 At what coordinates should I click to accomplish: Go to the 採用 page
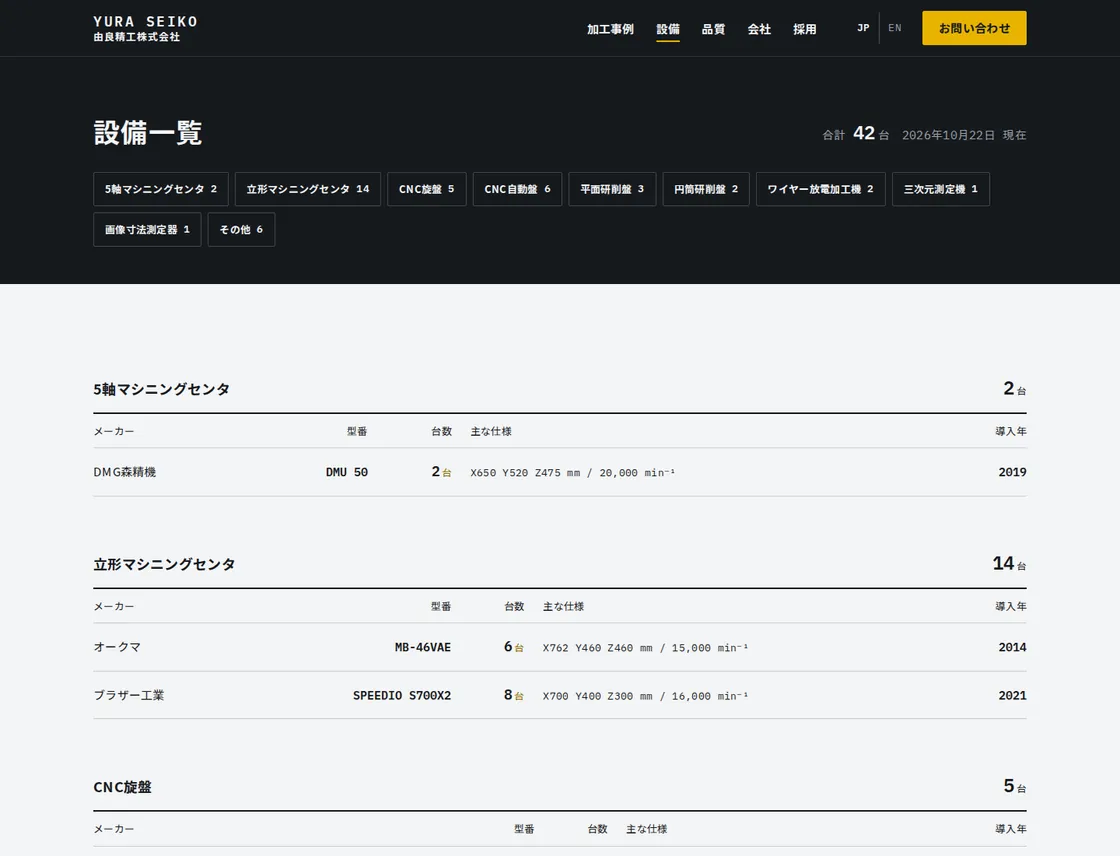pos(804,29)
